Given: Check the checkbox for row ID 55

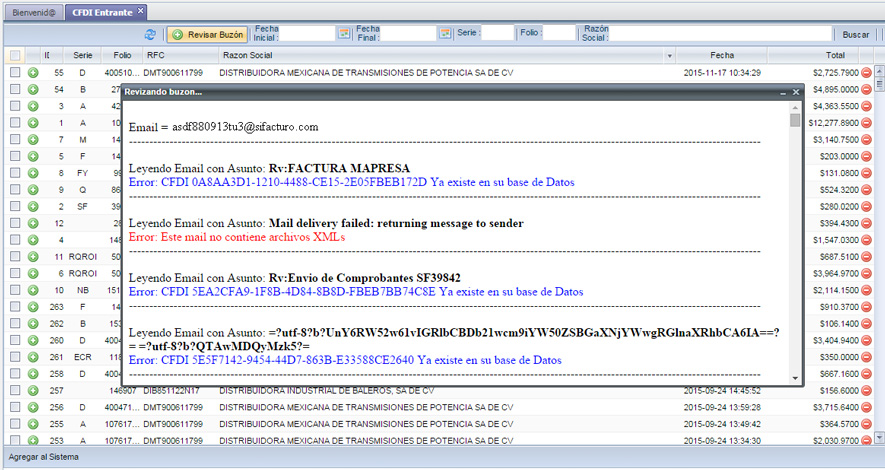Looking at the screenshot, I should [15, 73].
